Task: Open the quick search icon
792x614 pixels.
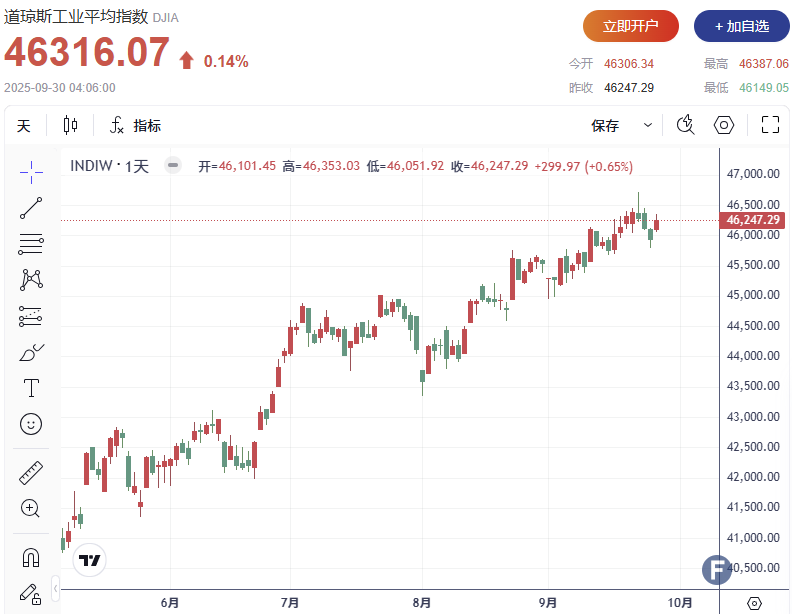Action: coord(685,125)
